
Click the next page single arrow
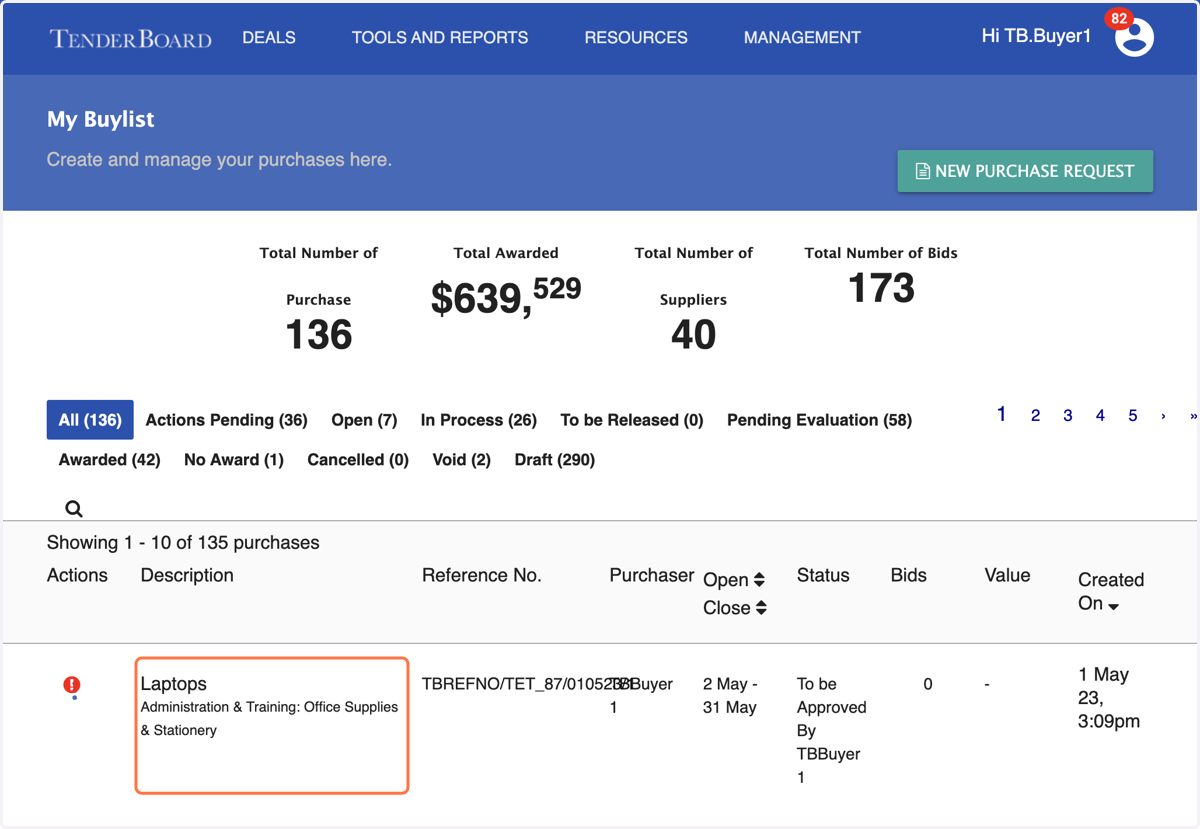[x=1163, y=416]
